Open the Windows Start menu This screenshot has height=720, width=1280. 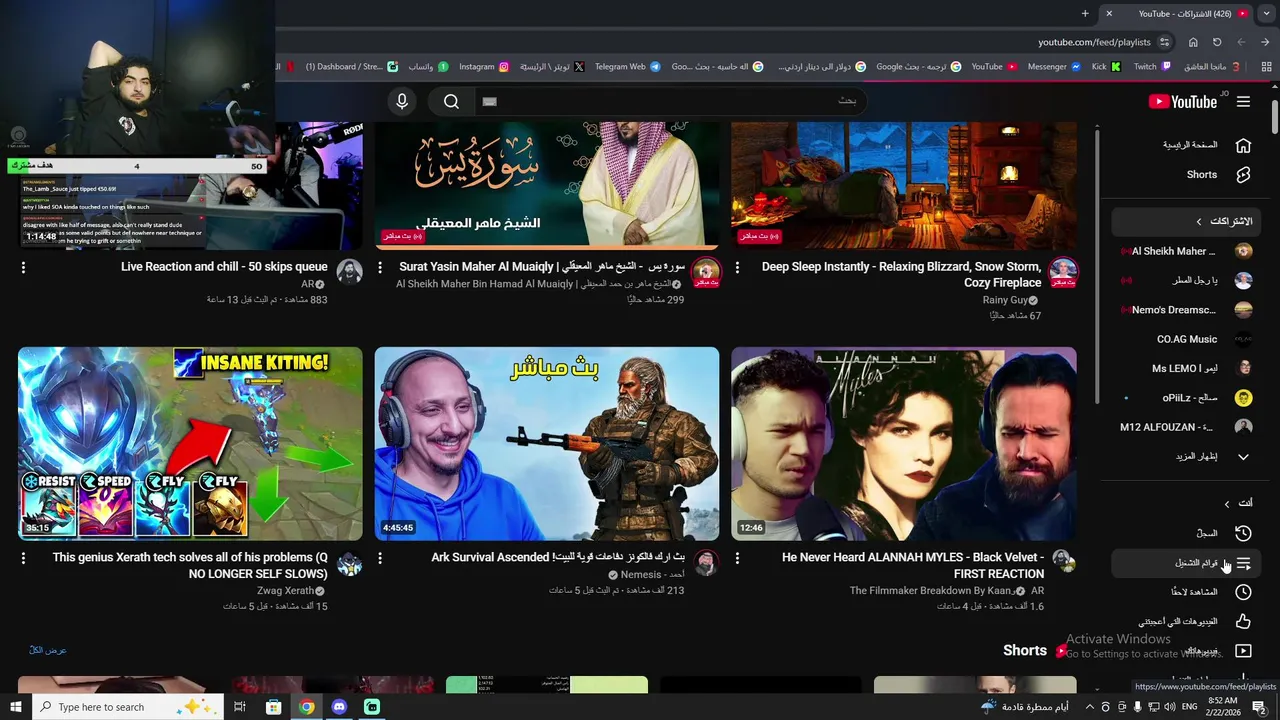click(x=15, y=707)
